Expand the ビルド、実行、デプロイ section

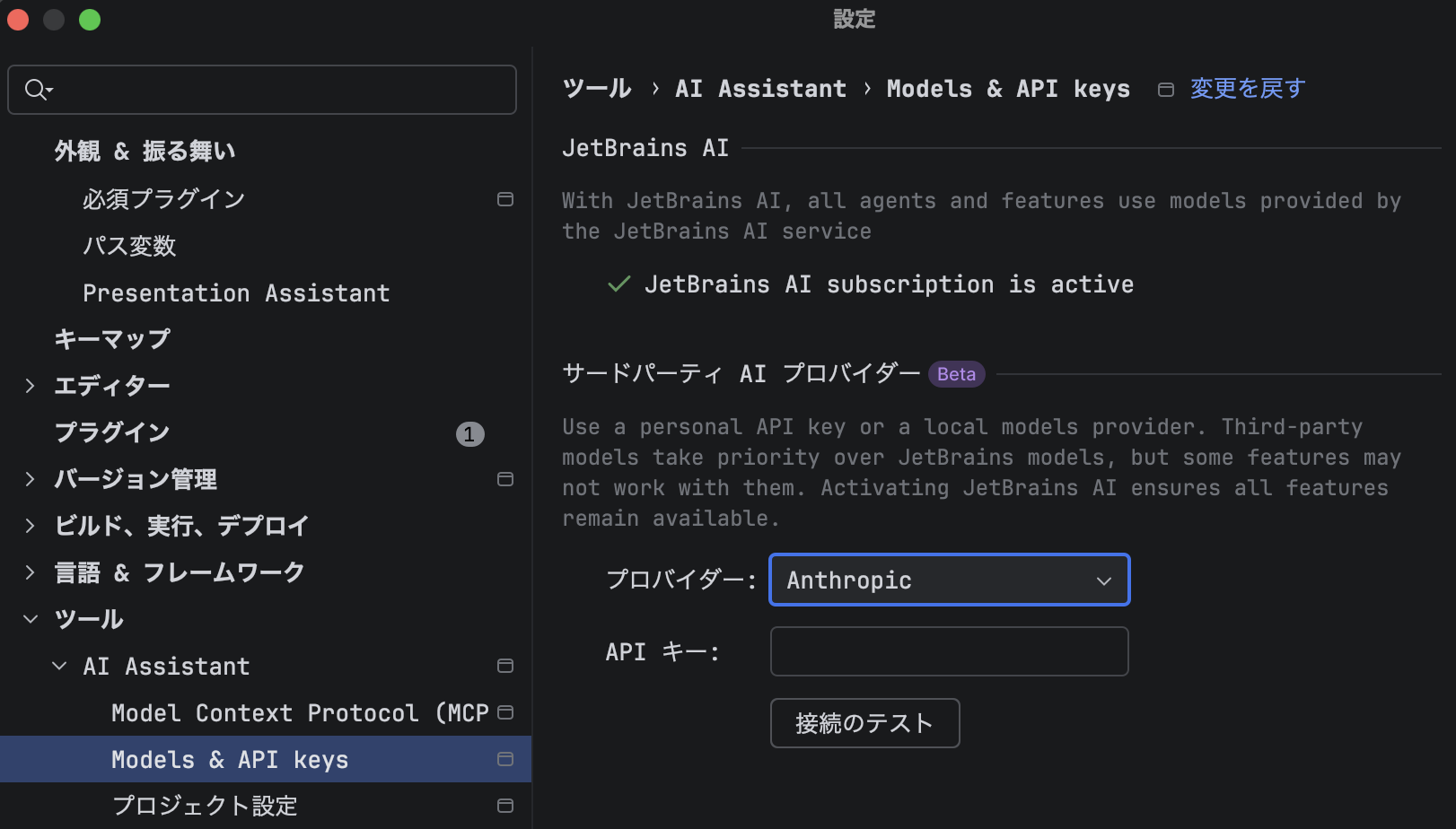(31, 526)
